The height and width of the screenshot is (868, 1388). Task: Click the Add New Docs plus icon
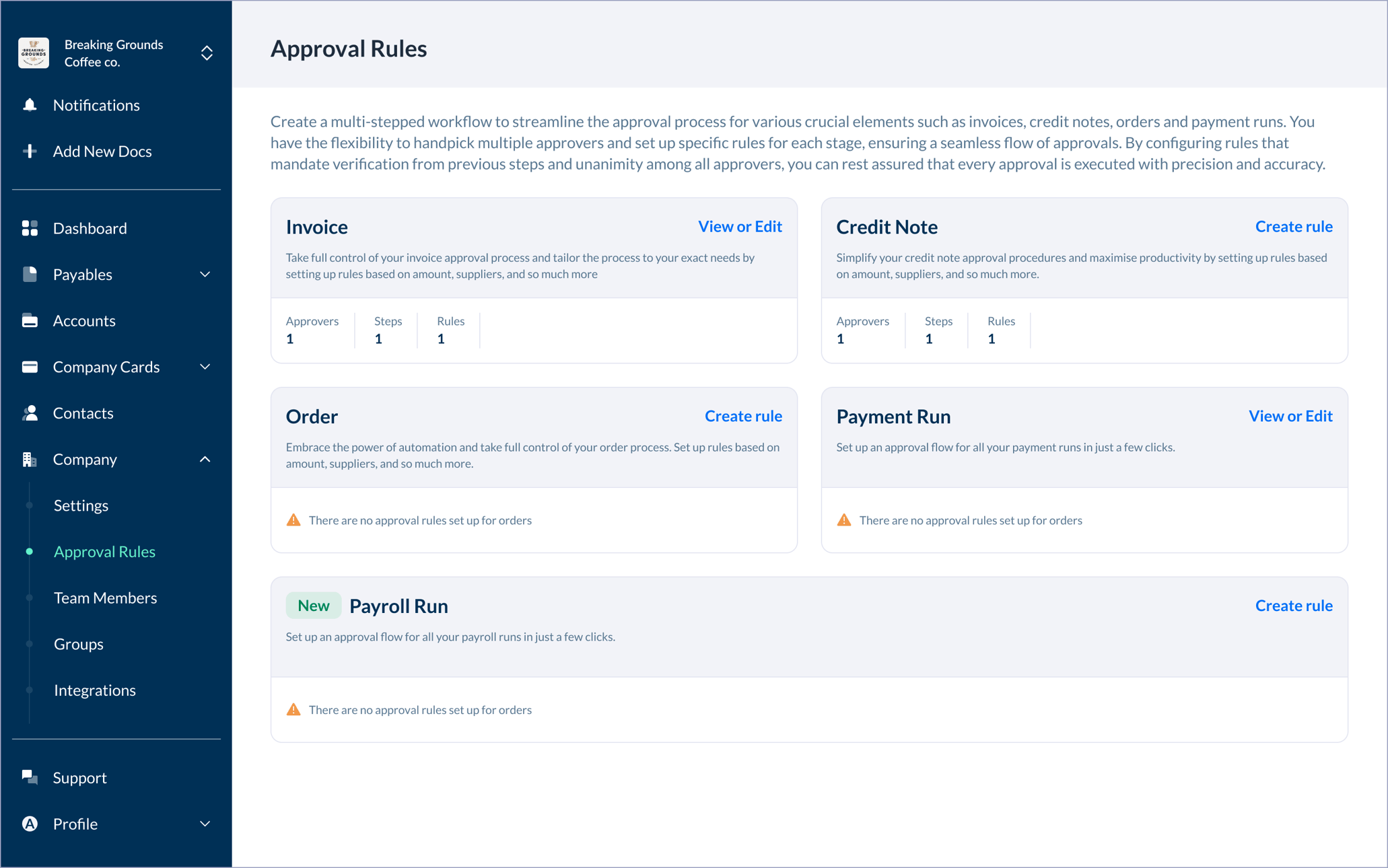[30, 151]
